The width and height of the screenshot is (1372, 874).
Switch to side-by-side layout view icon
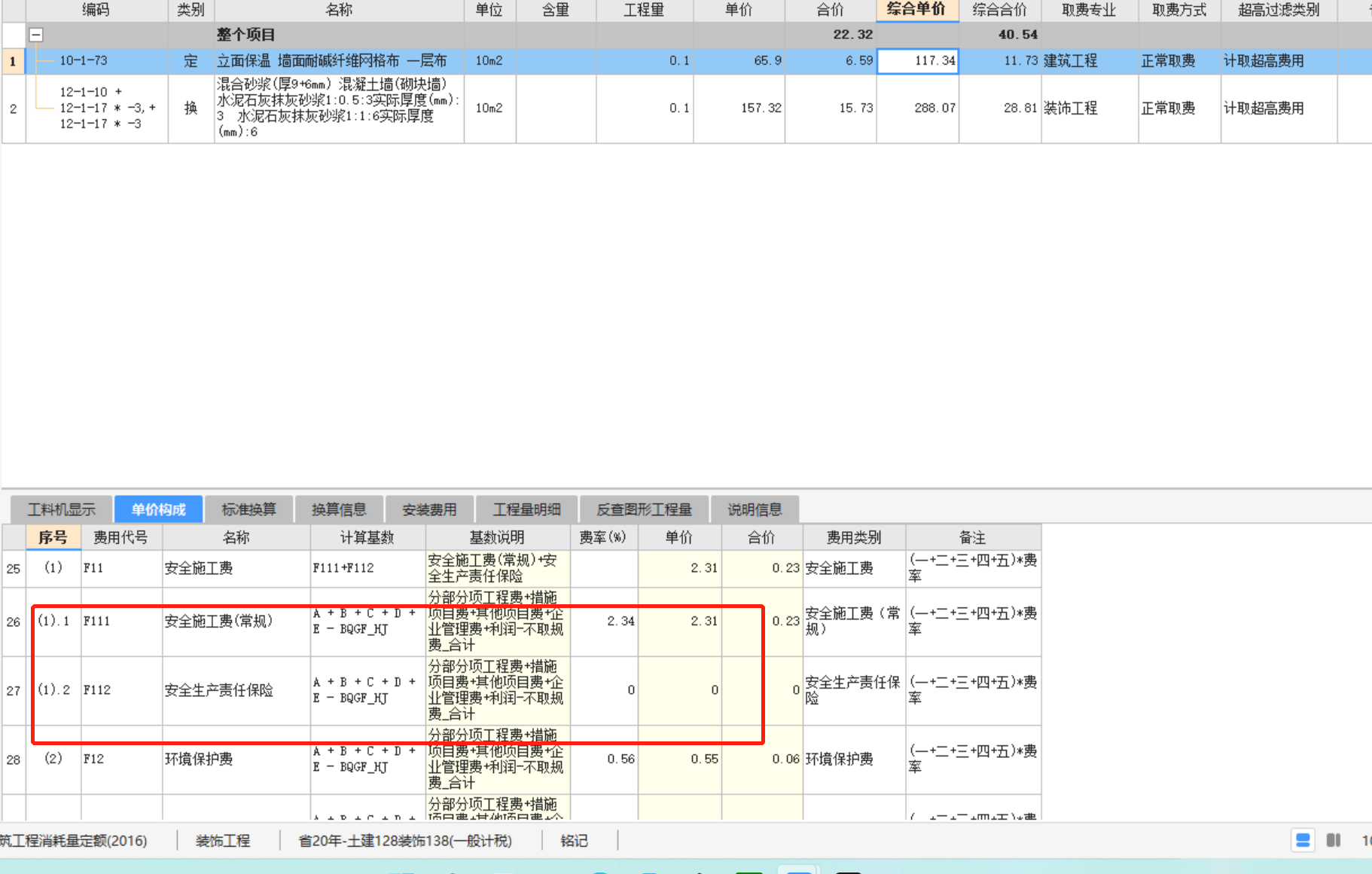pyautogui.click(x=1334, y=840)
